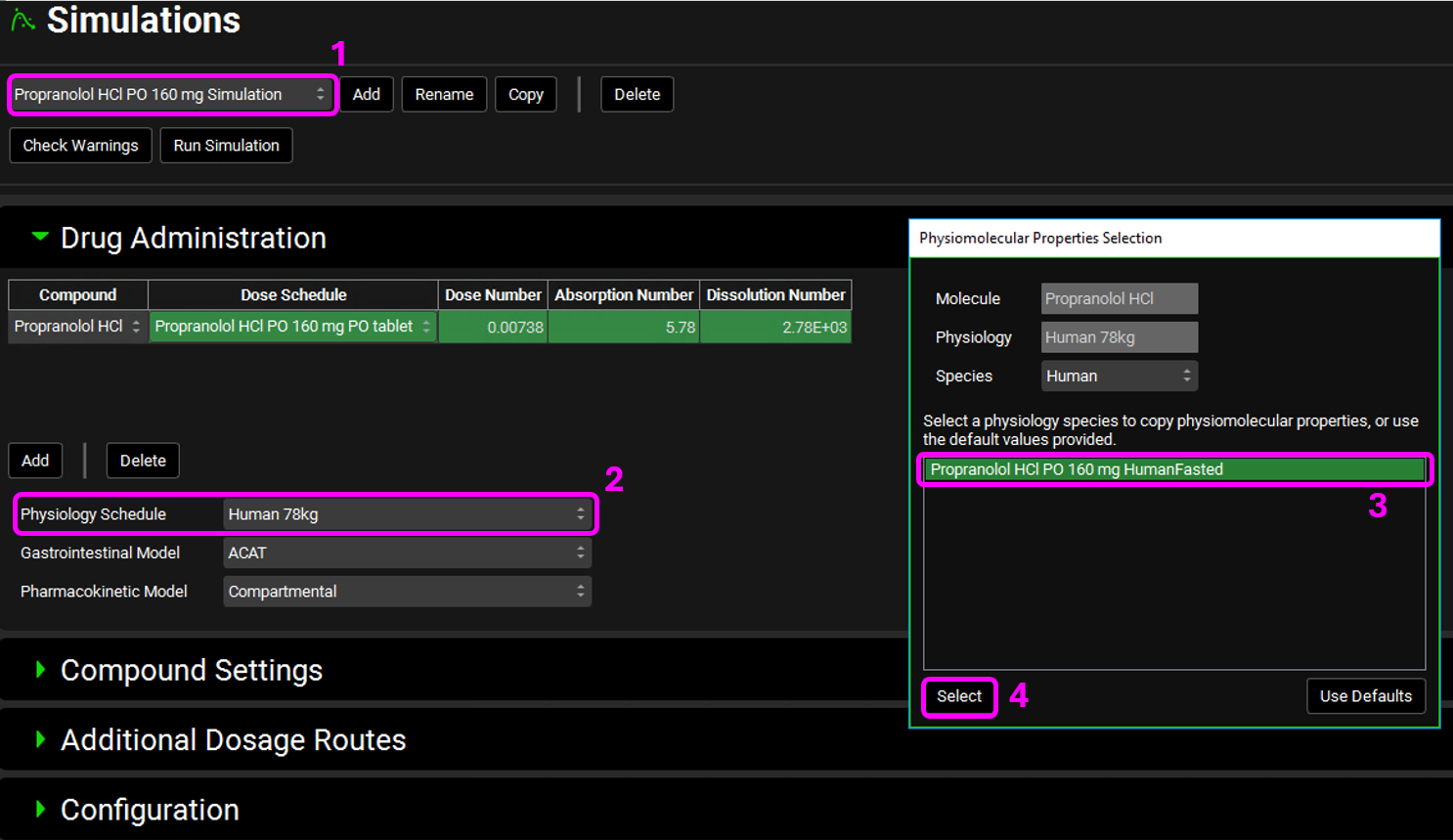Image resolution: width=1453 pixels, height=840 pixels.
Task: Add a new compound row
Action: coord(35,461)
